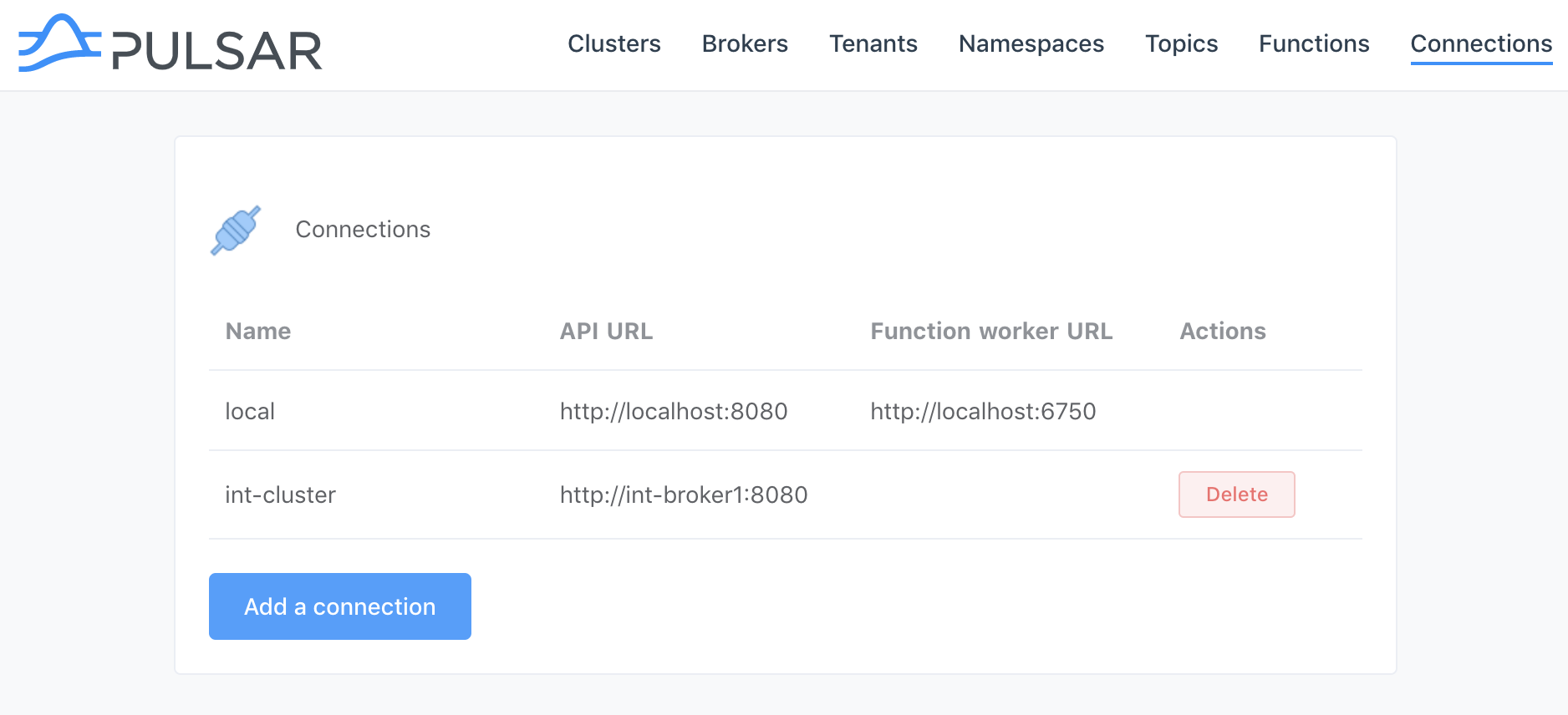Navigate to Namespaces

point(1031,43)
